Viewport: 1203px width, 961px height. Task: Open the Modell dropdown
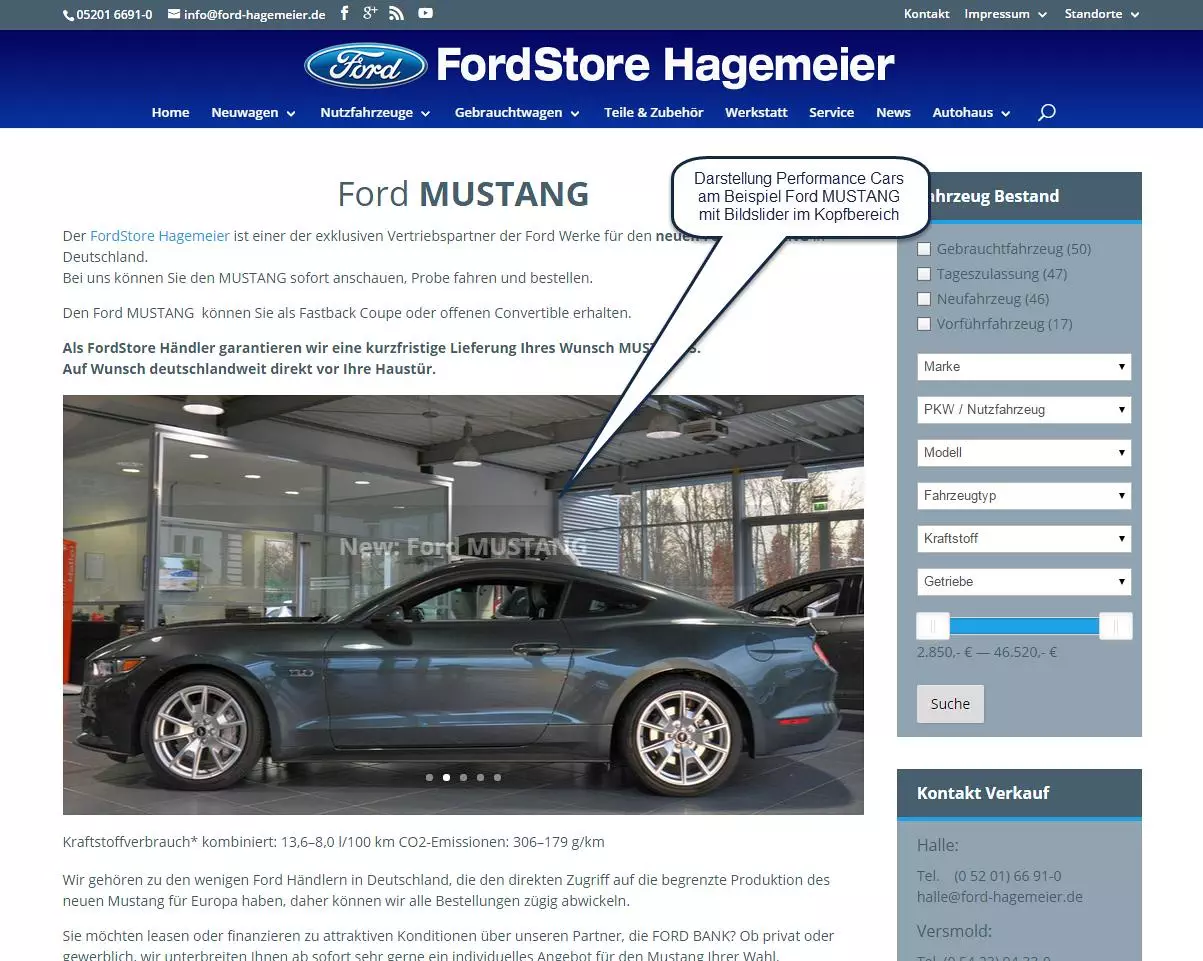click(1024, 453)
